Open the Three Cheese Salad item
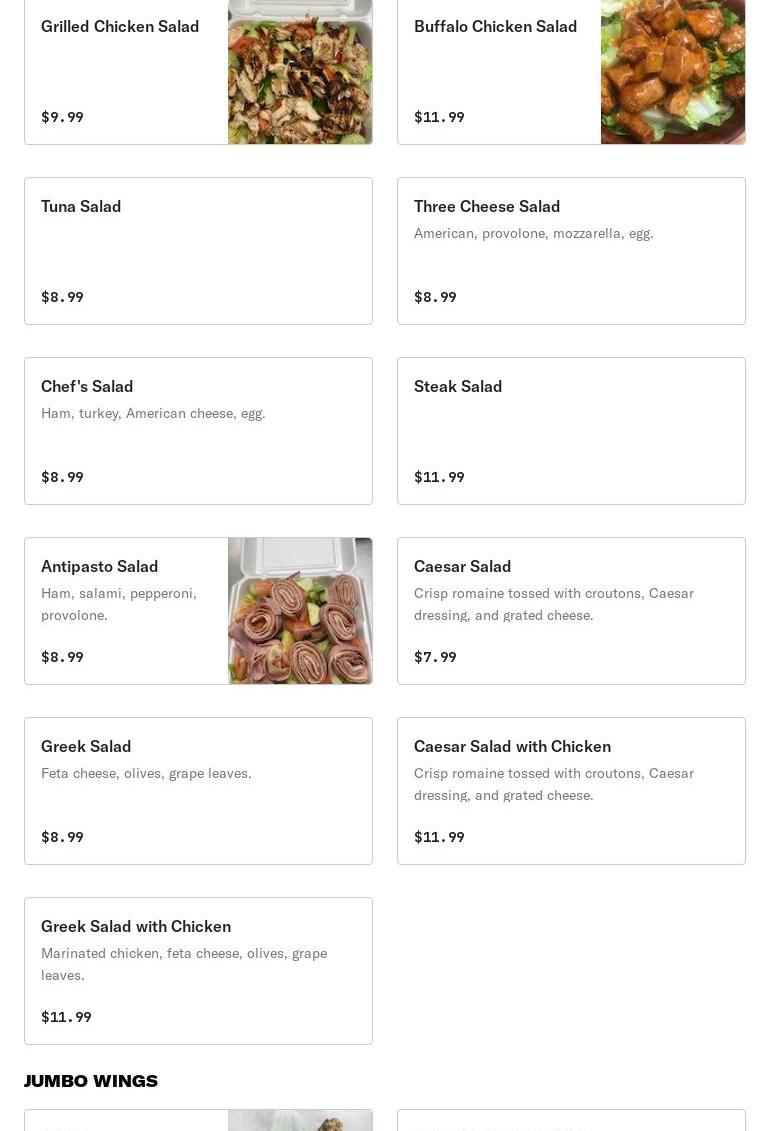This screenshot has height=1131, width=770. [571, 251]
